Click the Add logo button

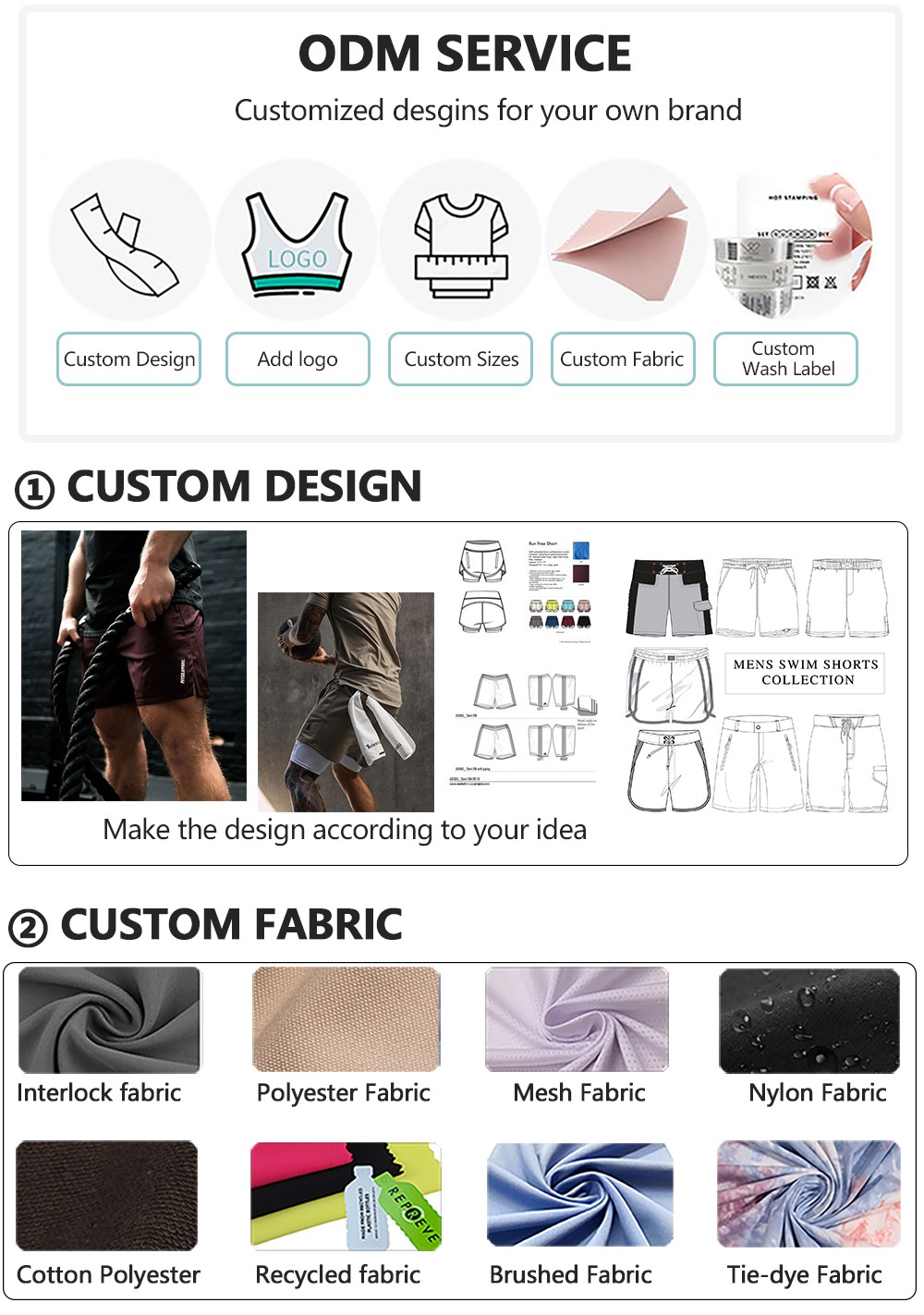click(298, 359)
